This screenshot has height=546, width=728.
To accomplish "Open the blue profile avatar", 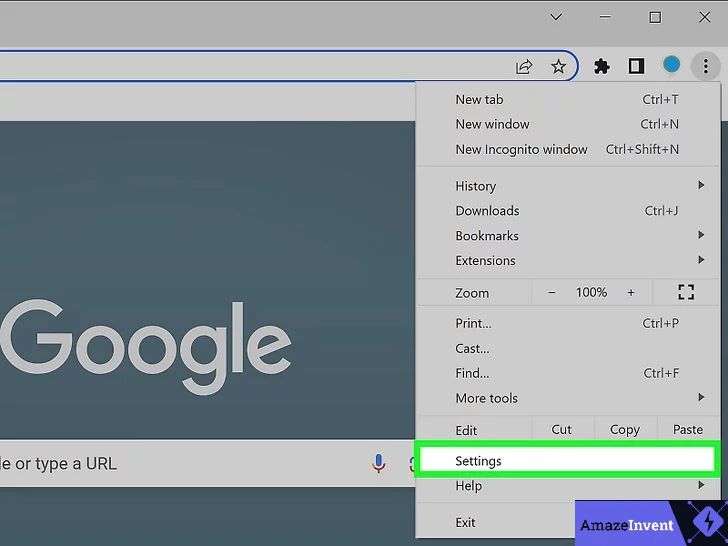I will [671, 65].
